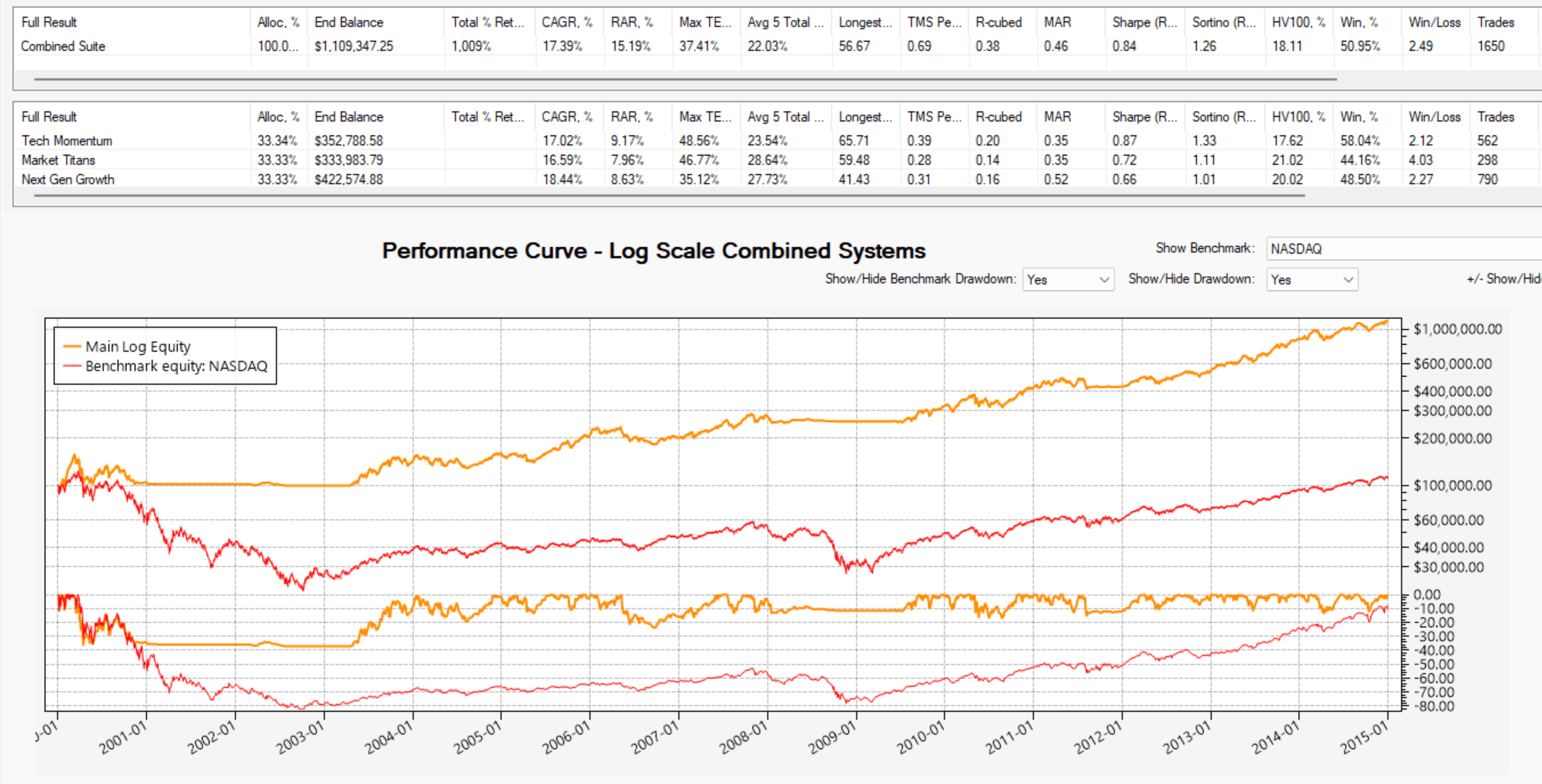The width and height of the screenshot is (1542, 784).
Task: Click the scrollbar under the Next Gen Growth row
Action: click(669, 195)
